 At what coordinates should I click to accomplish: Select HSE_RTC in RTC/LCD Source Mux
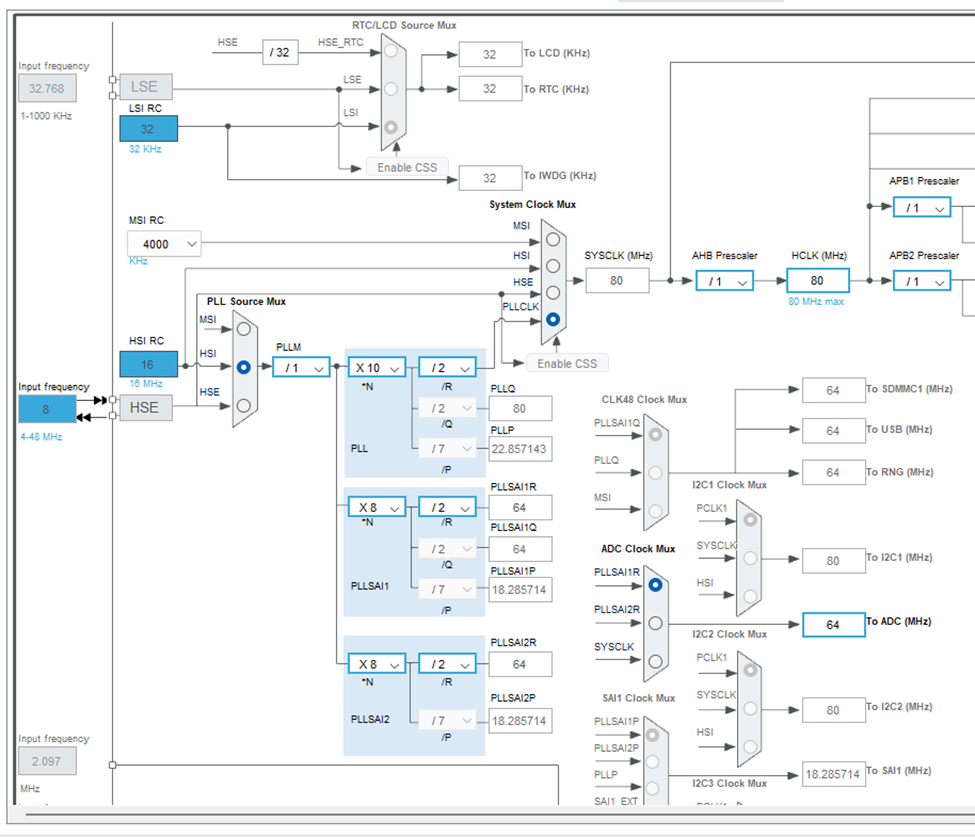390,51
